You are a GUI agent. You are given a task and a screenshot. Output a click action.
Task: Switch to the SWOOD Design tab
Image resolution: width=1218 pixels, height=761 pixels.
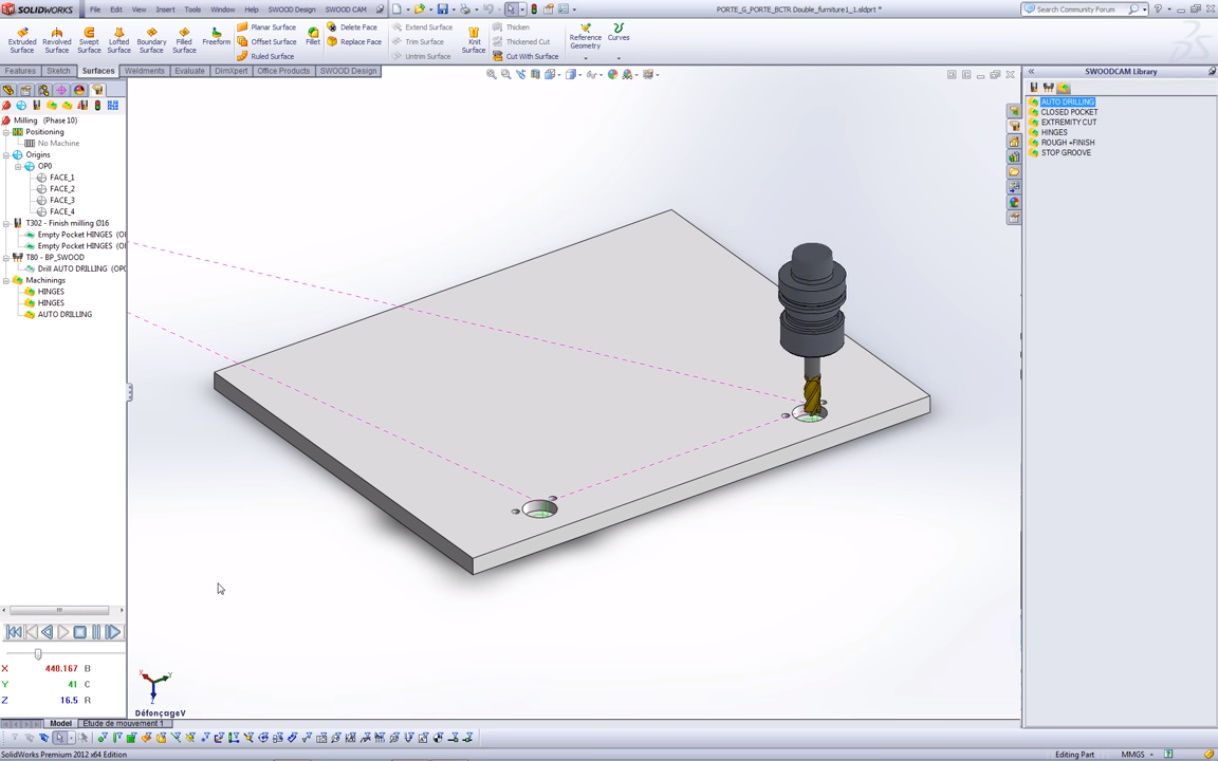point(348,71)
